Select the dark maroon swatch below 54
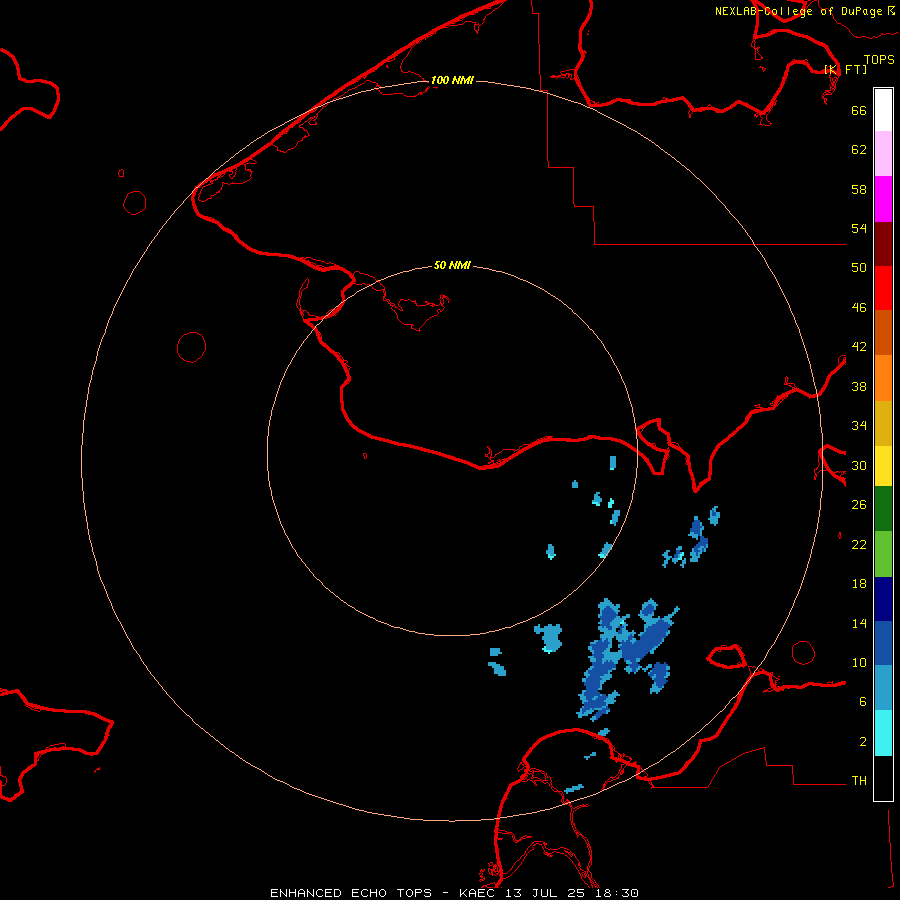 (x=883, y=244)
